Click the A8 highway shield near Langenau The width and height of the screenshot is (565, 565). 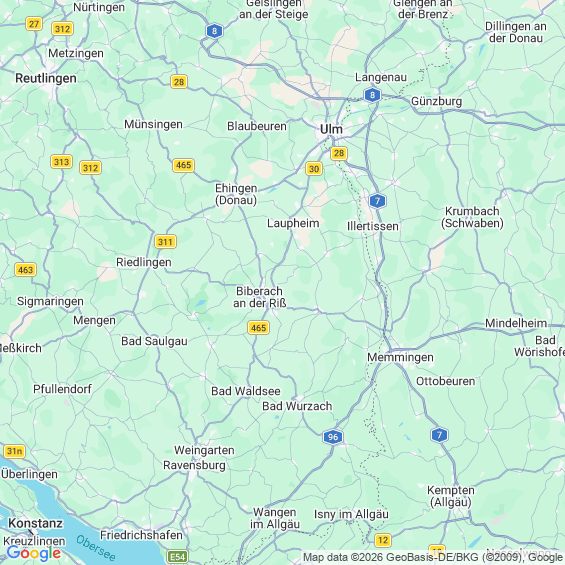tap(372, 95)
